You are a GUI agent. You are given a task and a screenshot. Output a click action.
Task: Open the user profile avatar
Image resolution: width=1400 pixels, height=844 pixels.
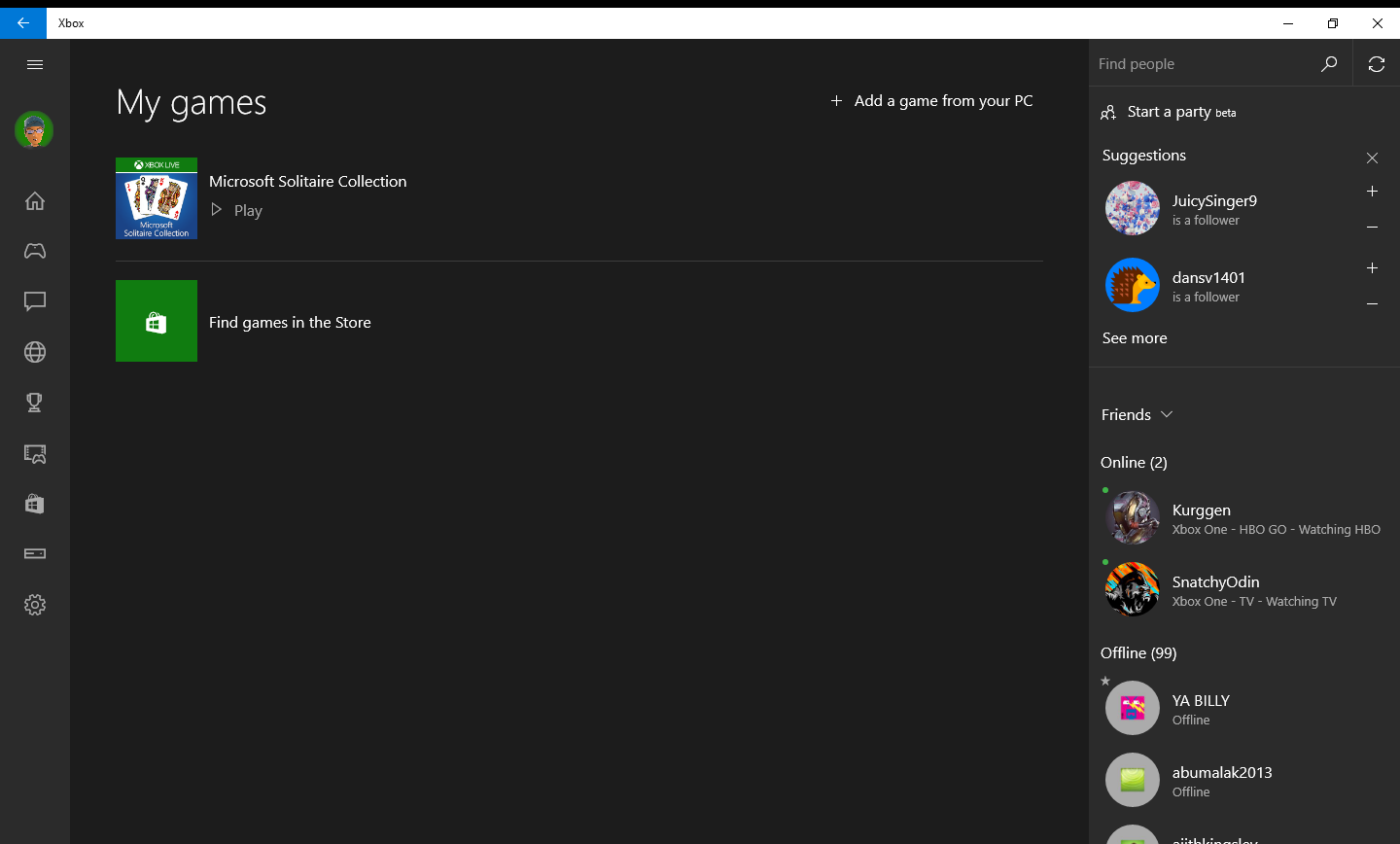[x=34, y=130]
